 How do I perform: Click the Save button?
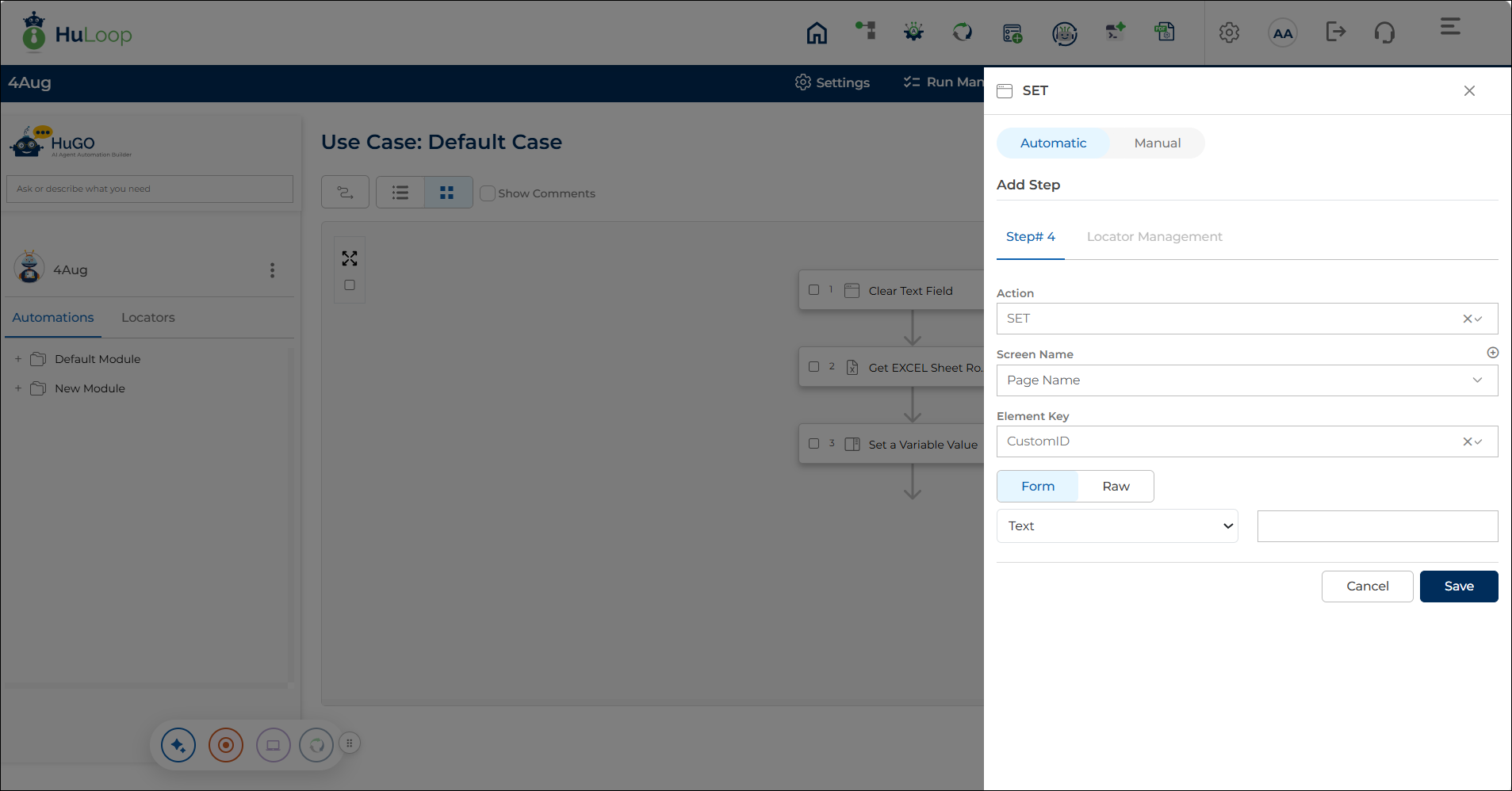click(x=1459, y=587)
